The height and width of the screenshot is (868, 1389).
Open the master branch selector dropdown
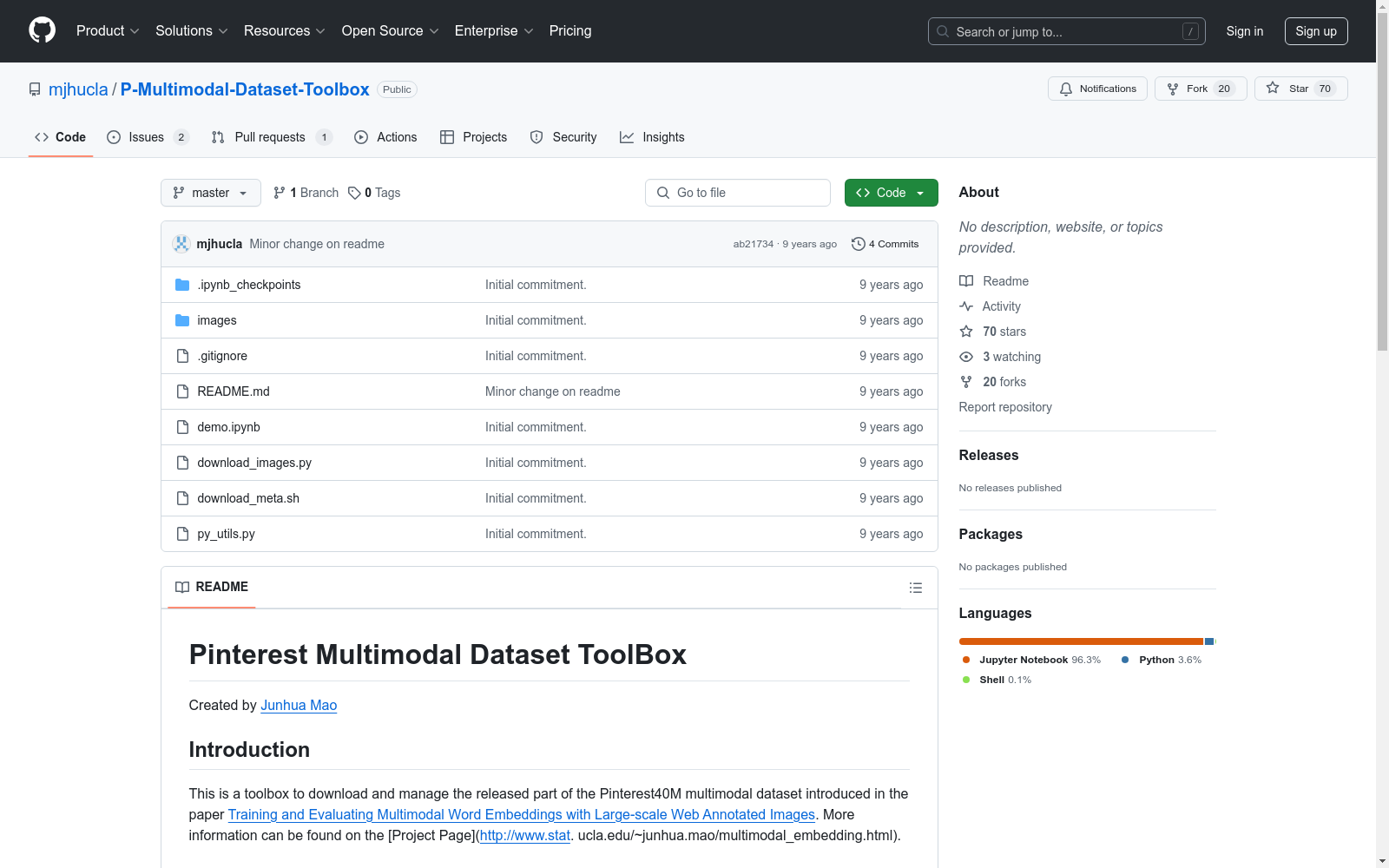211,193
